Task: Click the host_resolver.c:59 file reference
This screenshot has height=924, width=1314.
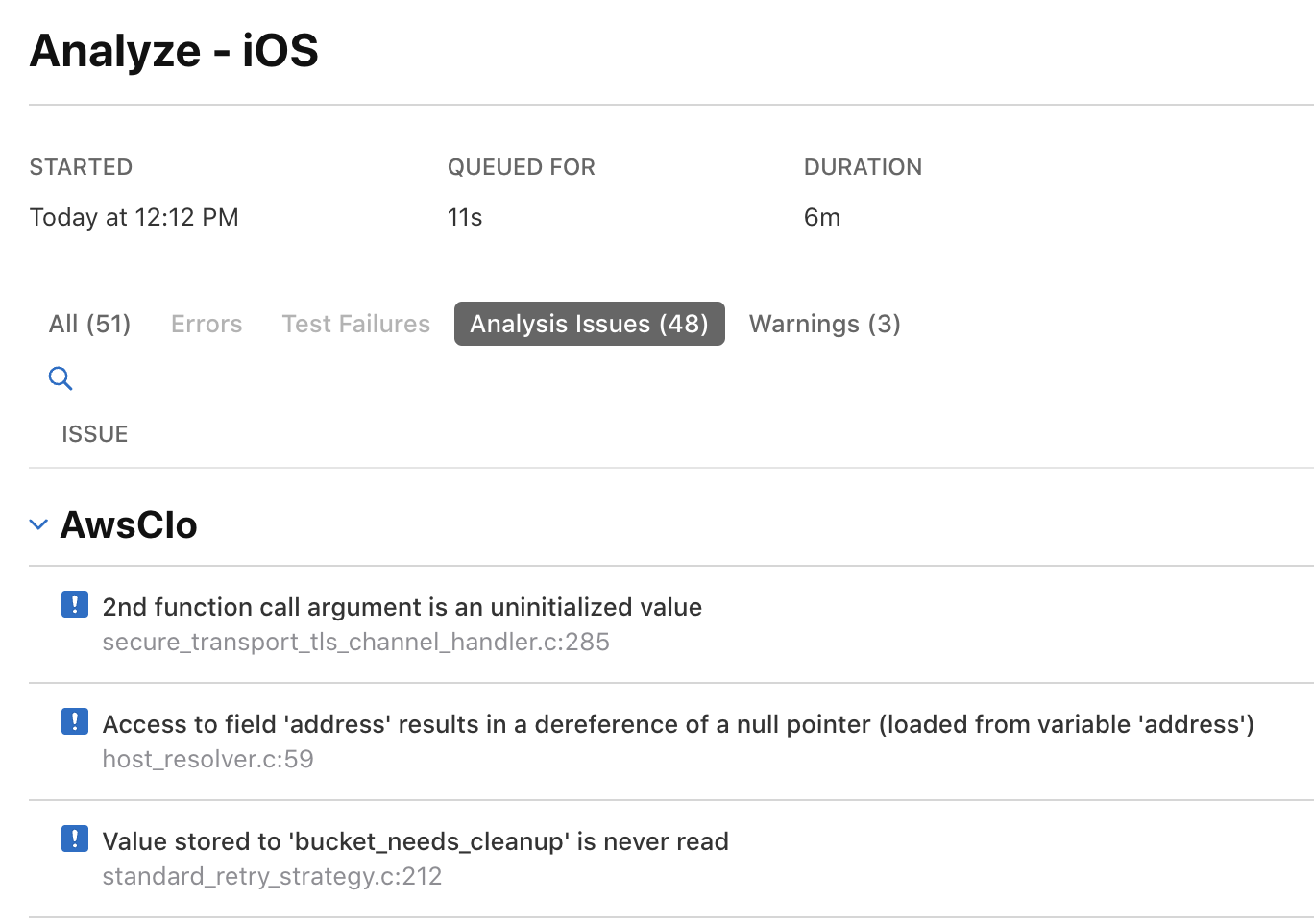Action: pyautogui.click(x=207, y=759)
